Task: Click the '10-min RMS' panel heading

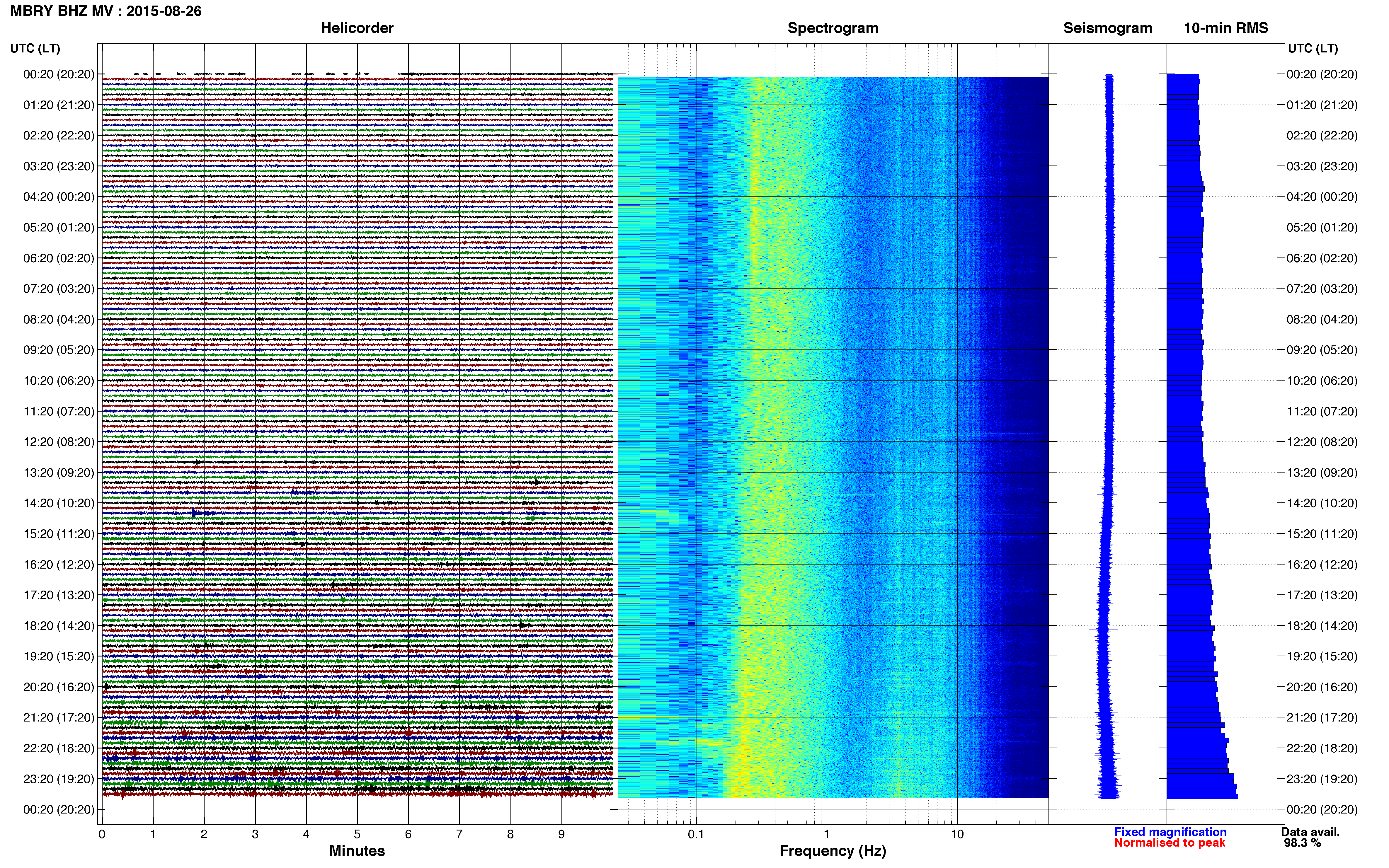Action: click(1226, 28)
